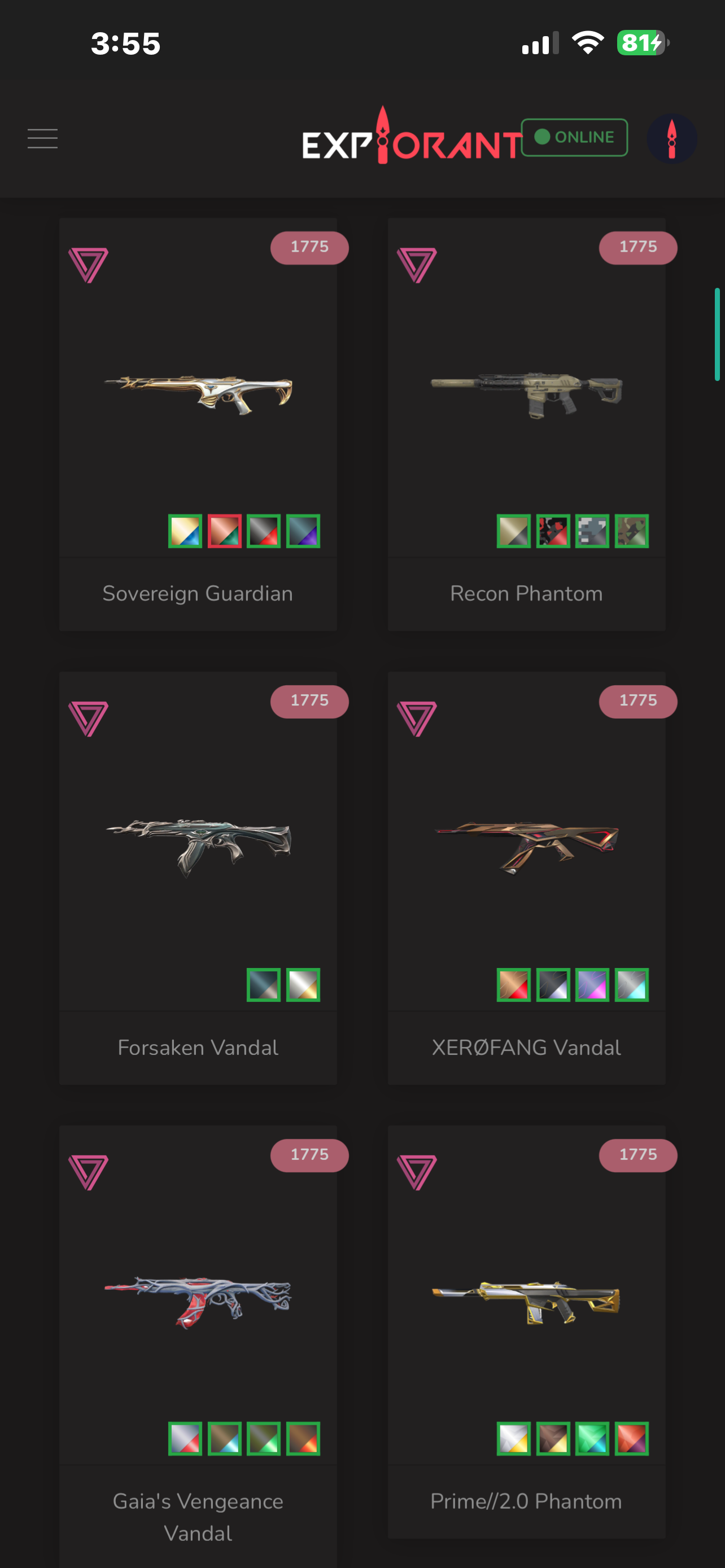Tap the tier icon on the Forsaken Vandal card
The height and width of the screenshot is (1568, 725).
click(88, 719)
